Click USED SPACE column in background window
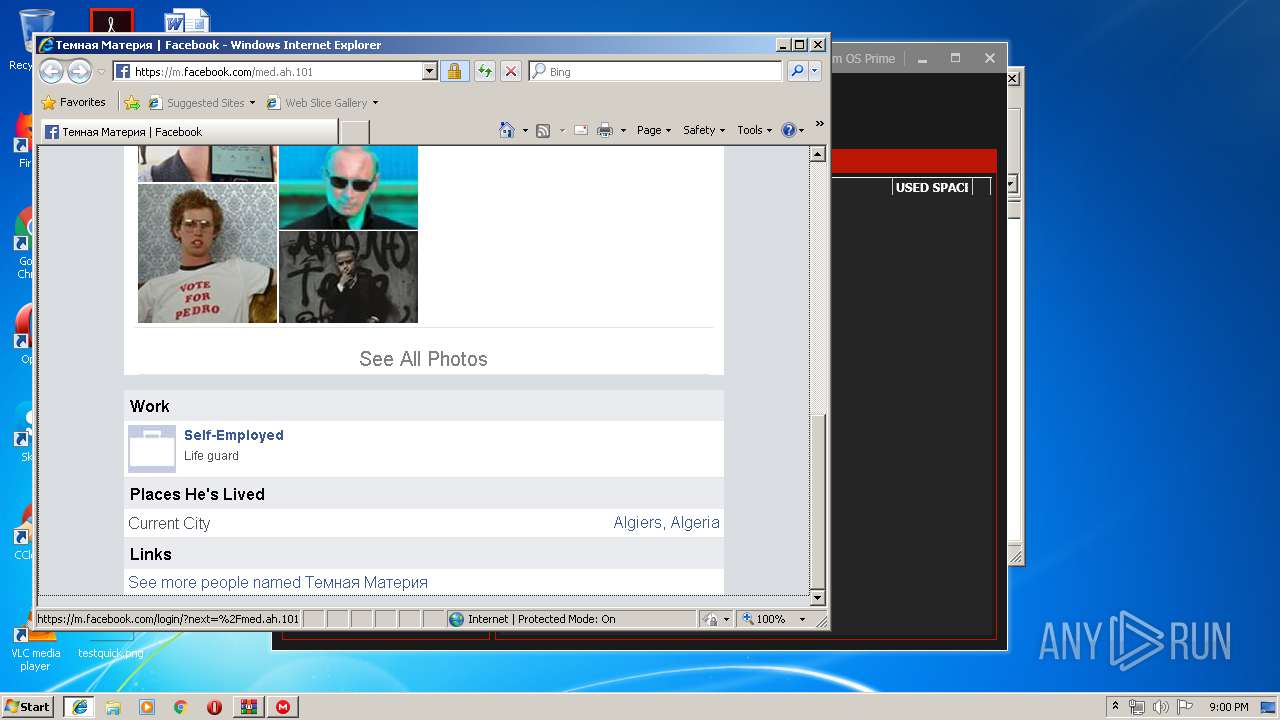This screenshot has height=720, width=1280. tap(932, 187)
